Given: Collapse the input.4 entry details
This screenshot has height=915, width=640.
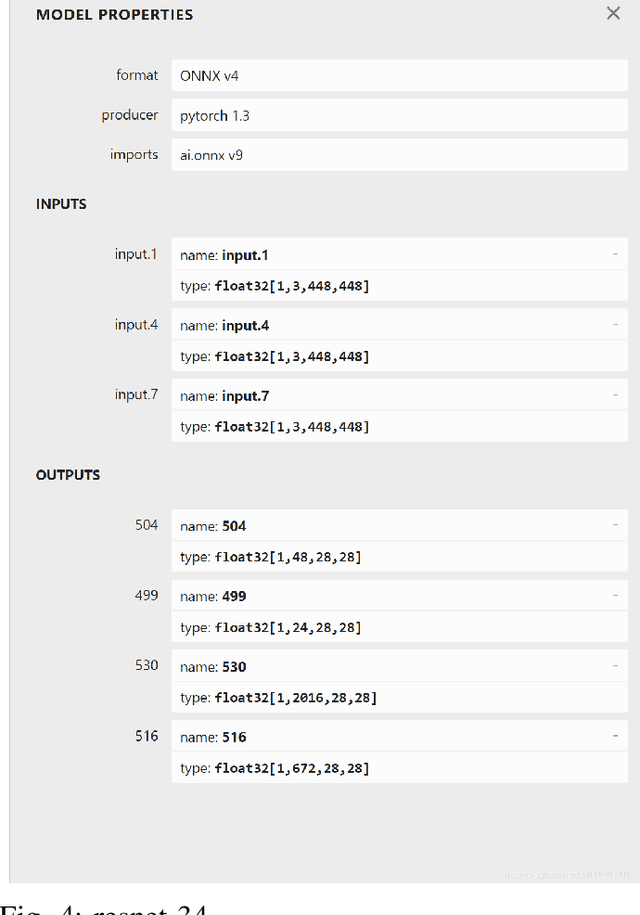Looking at the screenshot, I should coord(615,324).
